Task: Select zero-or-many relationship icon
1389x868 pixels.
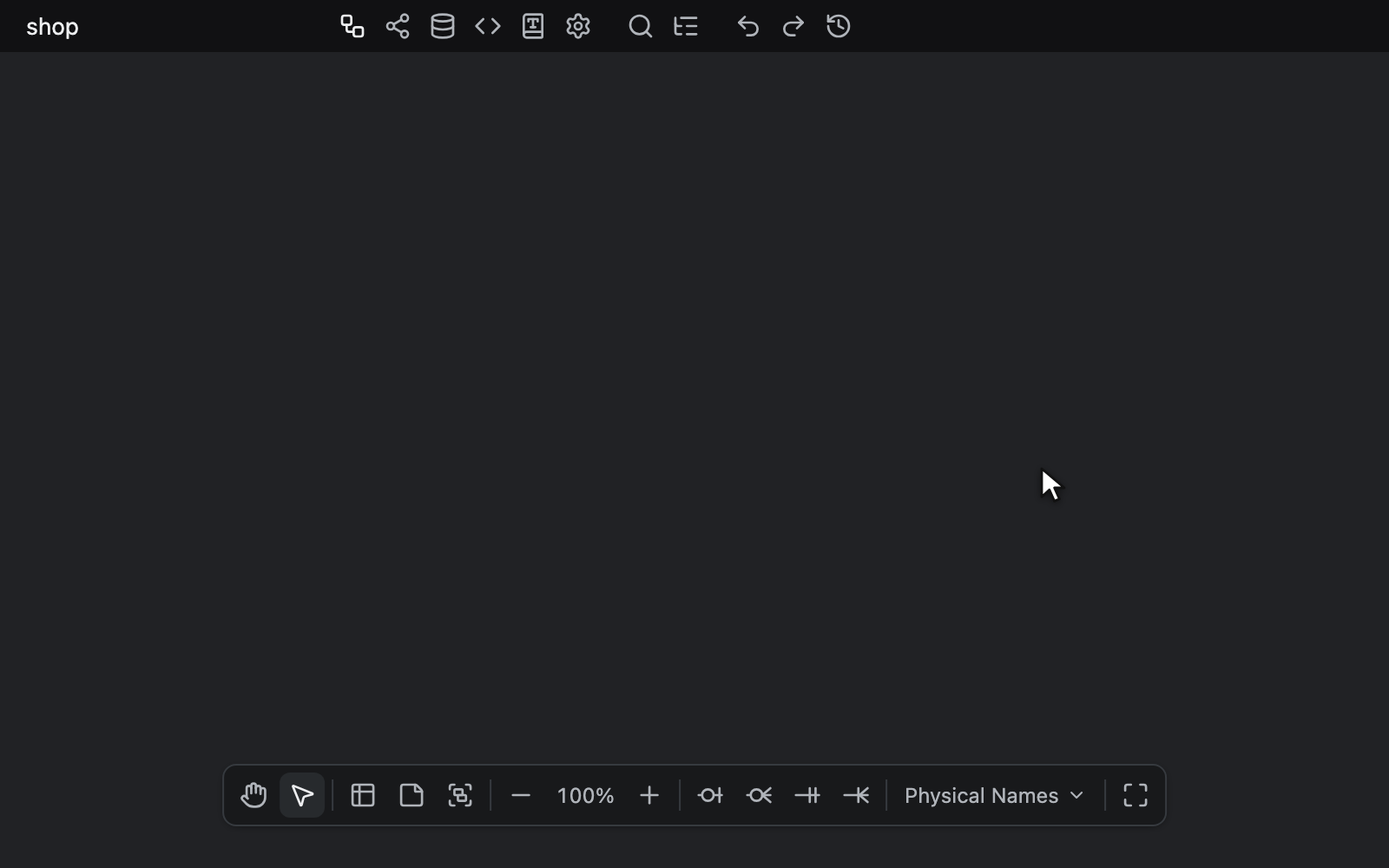Action: coord(759,795)
